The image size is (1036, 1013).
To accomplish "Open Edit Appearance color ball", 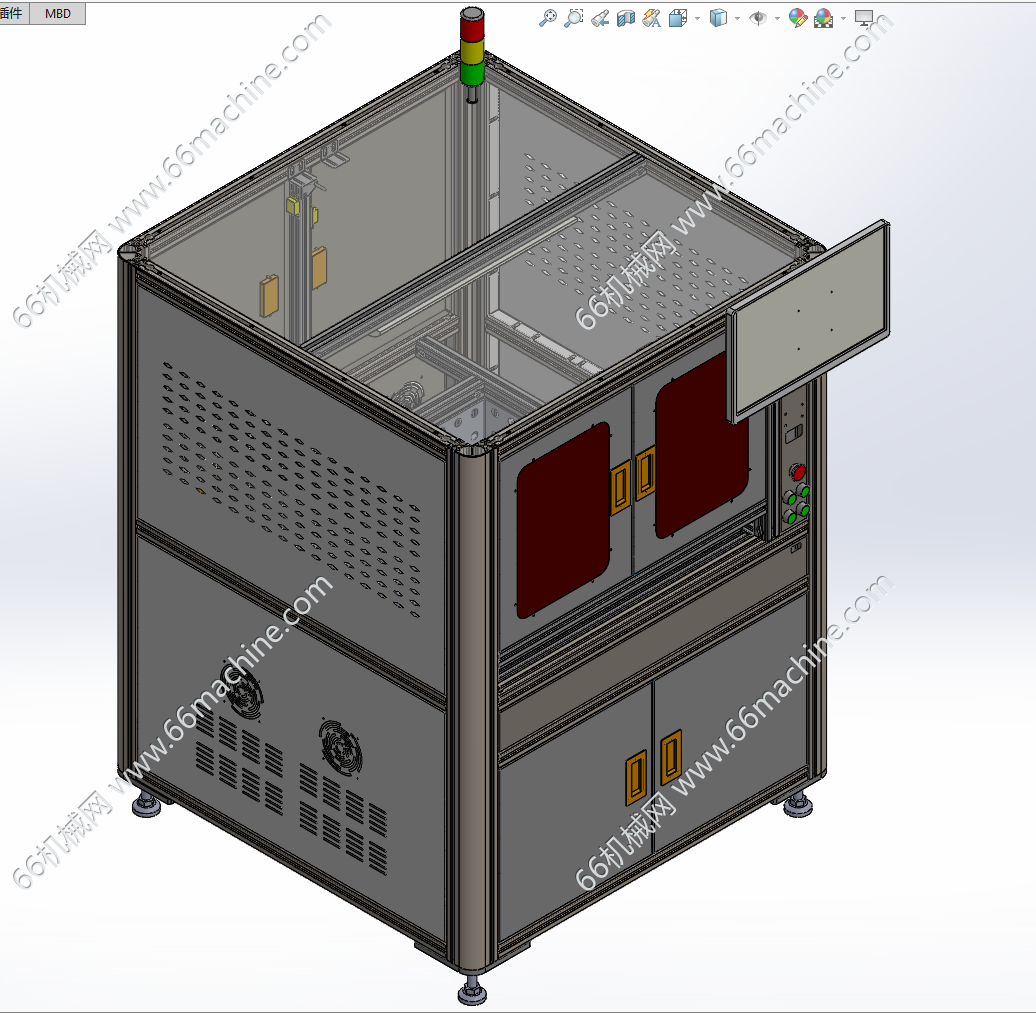I will pos(797,18).
